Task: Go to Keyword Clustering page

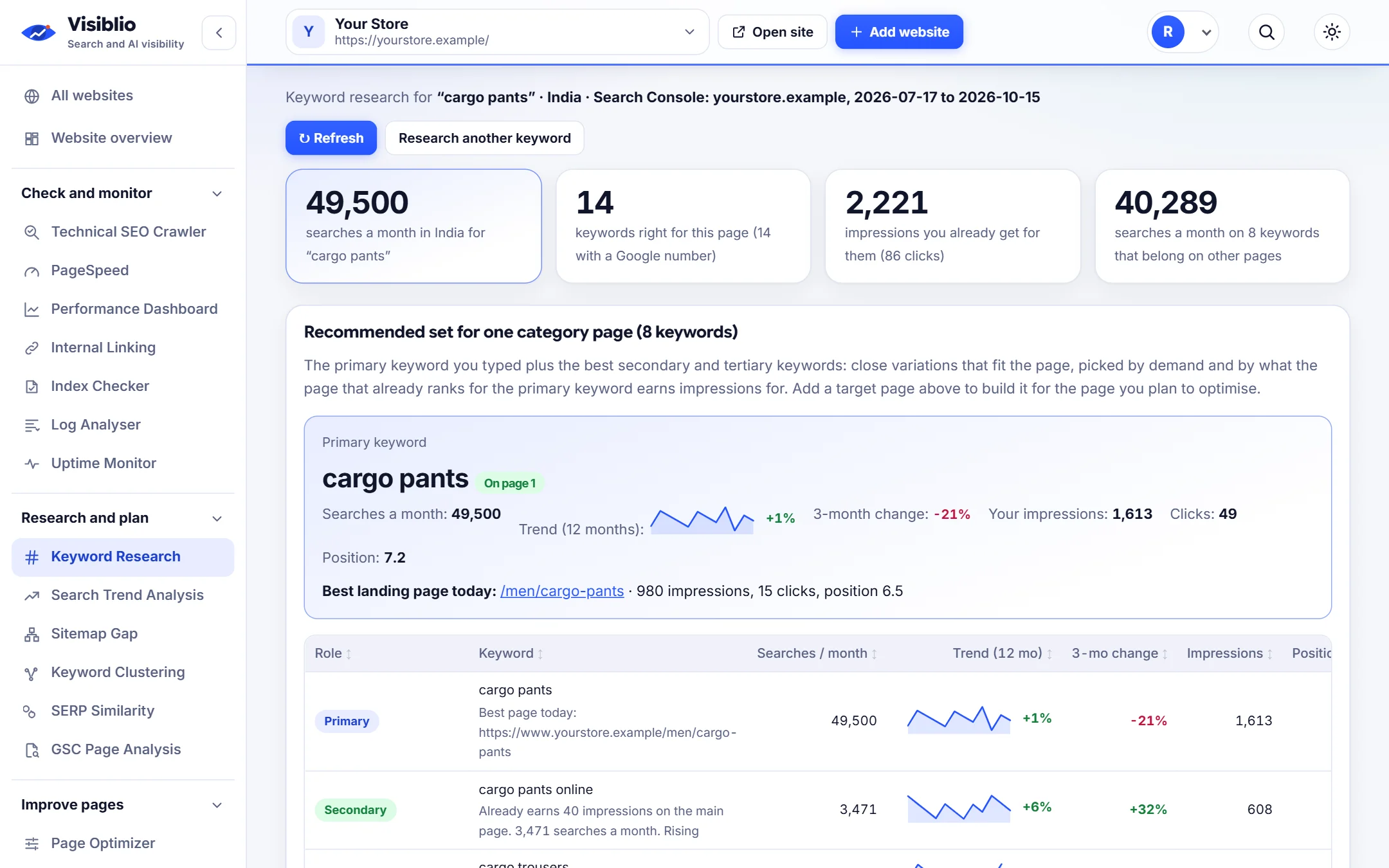Action: pos(123,673)
